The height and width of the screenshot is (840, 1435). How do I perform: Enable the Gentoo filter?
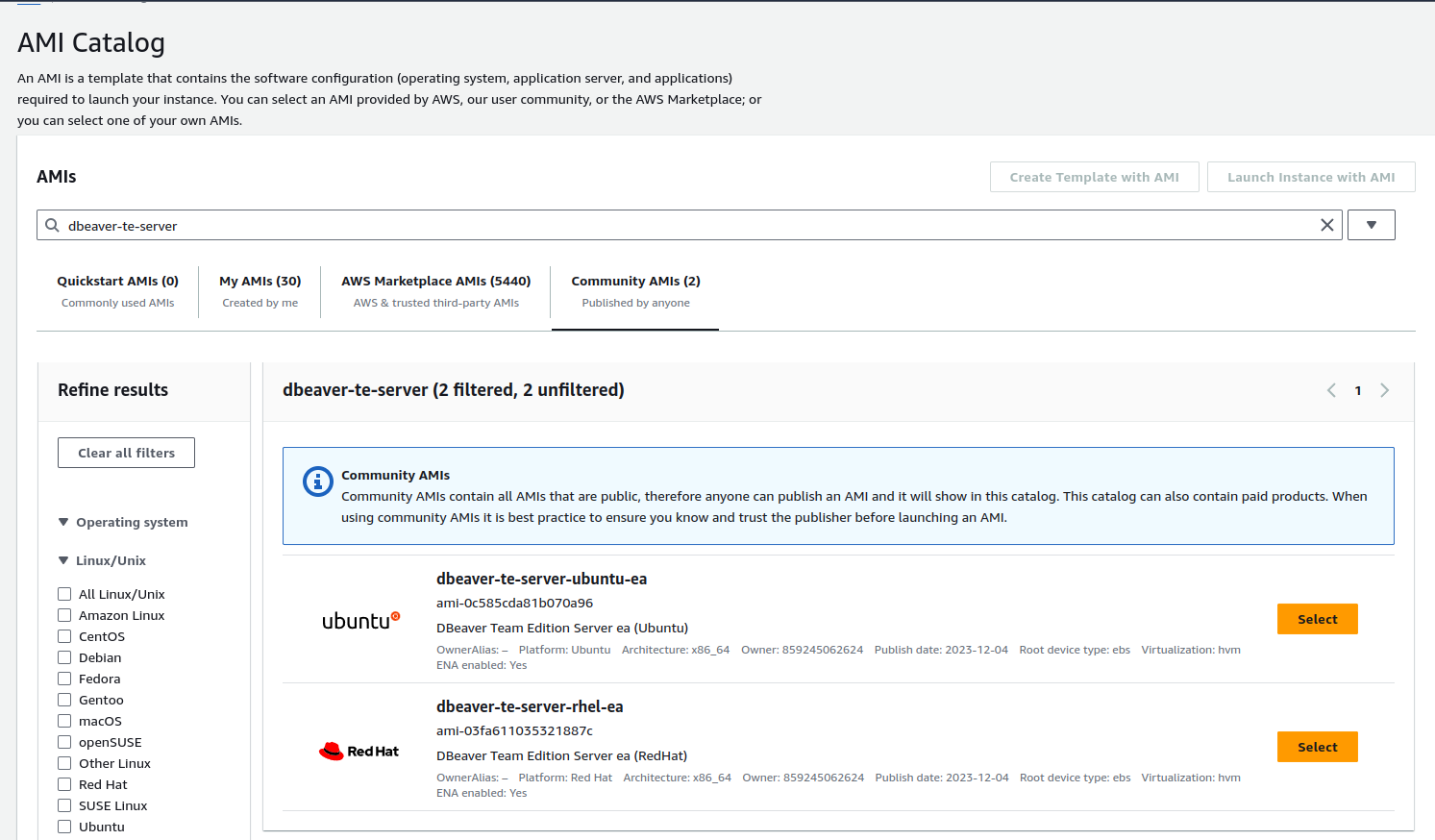64,700
